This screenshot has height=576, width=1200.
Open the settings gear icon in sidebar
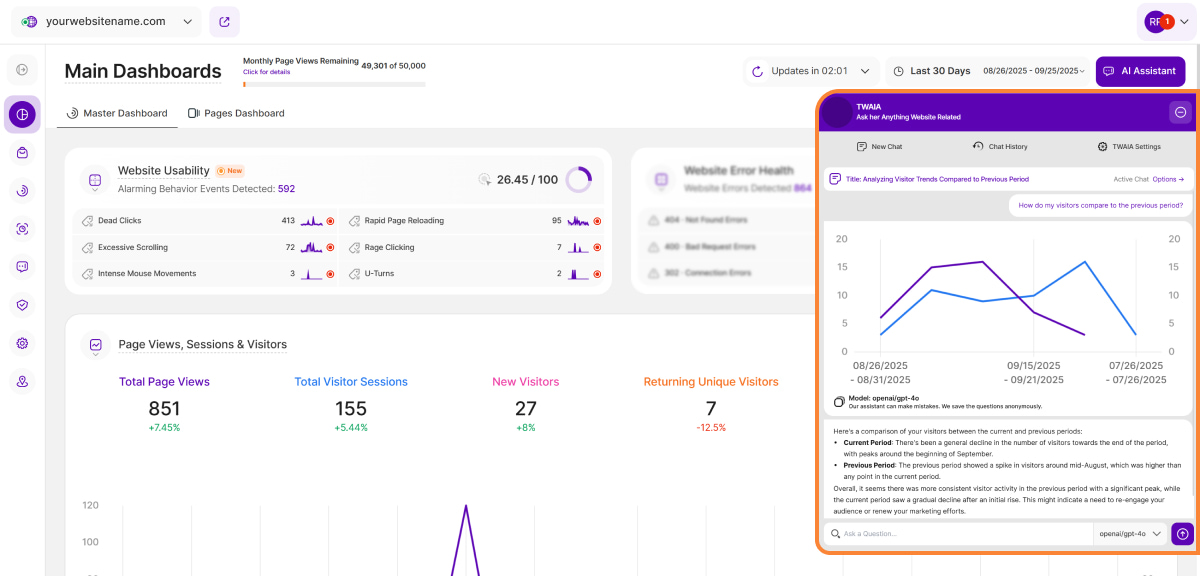(x=22, y=343)
